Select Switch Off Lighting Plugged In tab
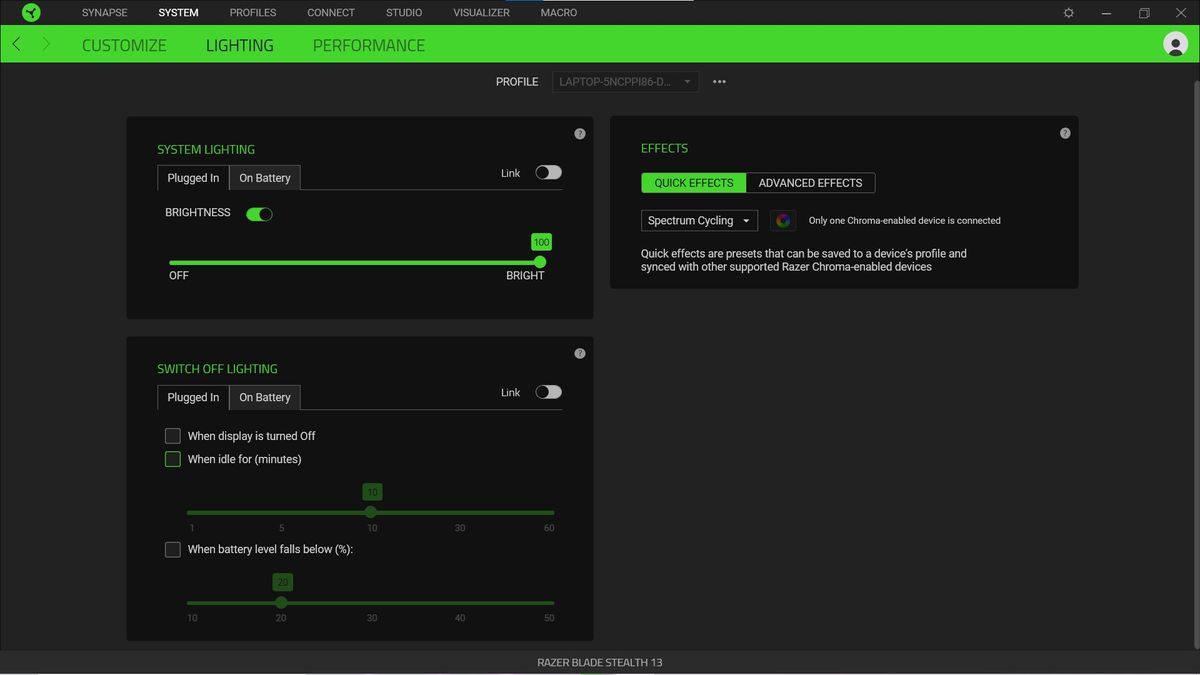Image resolution: width=1200 pixels, height=675 pixels. (x=193, y=397)
